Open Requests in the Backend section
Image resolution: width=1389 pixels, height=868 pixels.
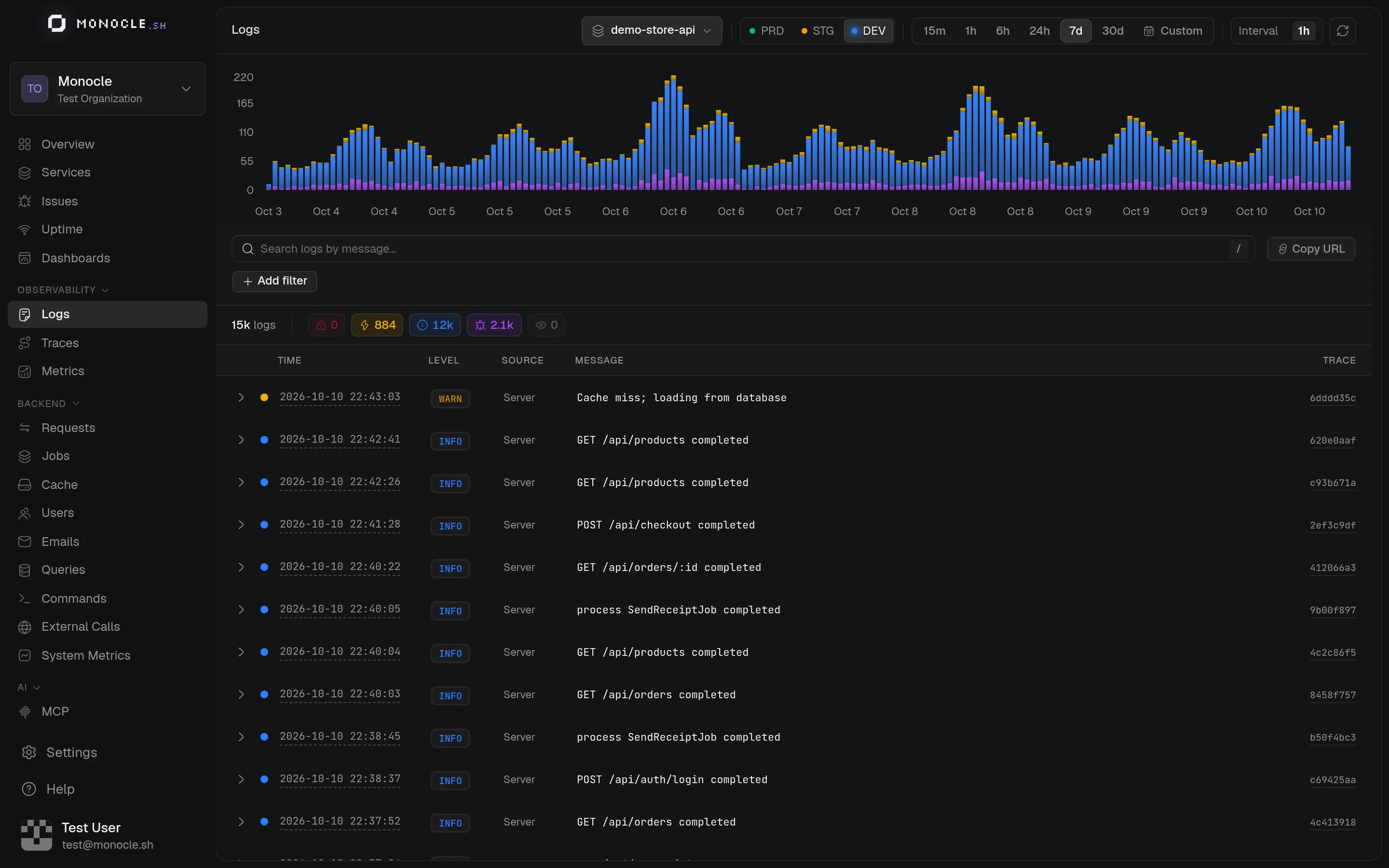click(x=68, y=428)
